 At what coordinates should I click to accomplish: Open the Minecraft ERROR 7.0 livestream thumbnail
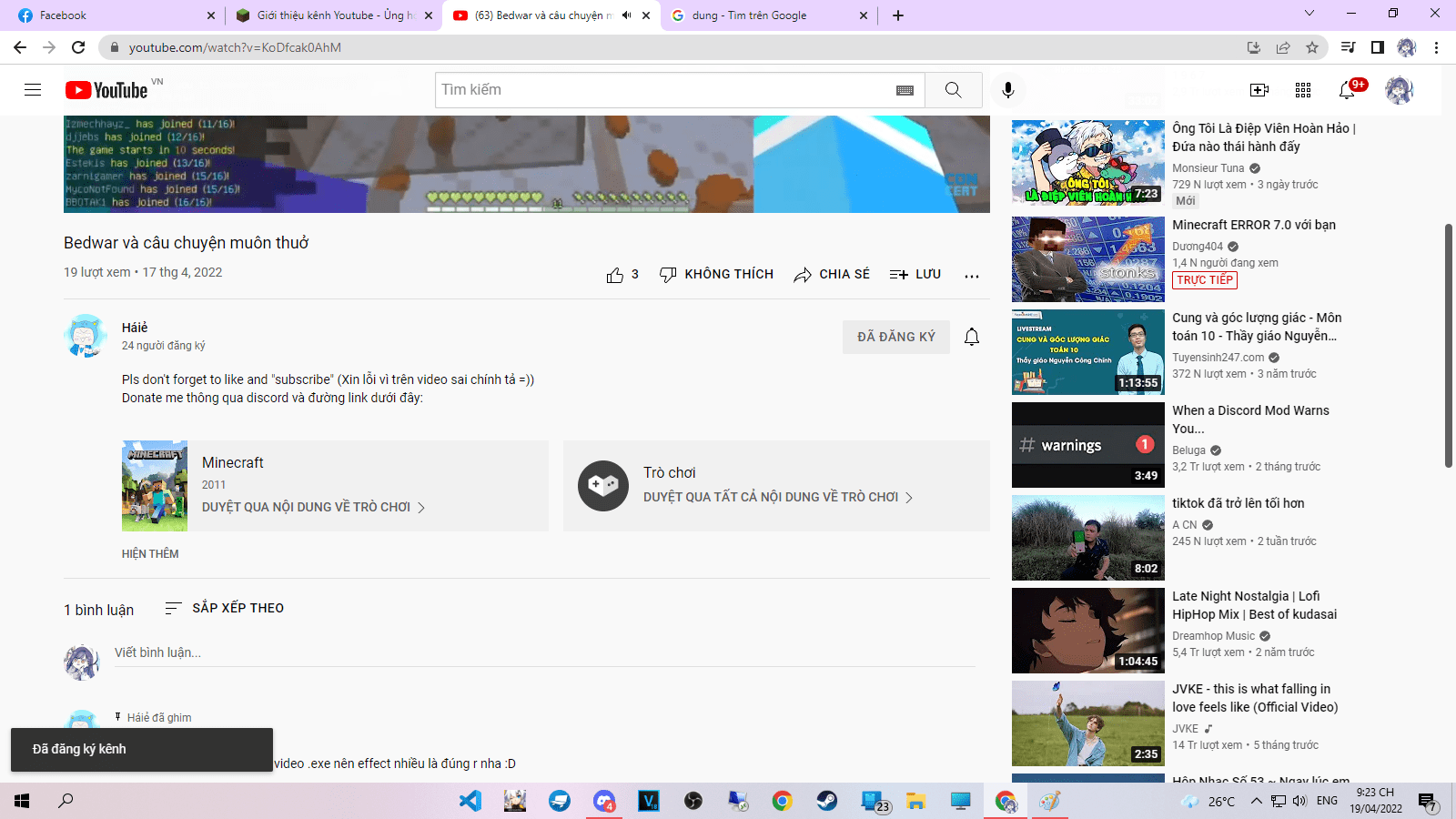tap(1088, 259)
